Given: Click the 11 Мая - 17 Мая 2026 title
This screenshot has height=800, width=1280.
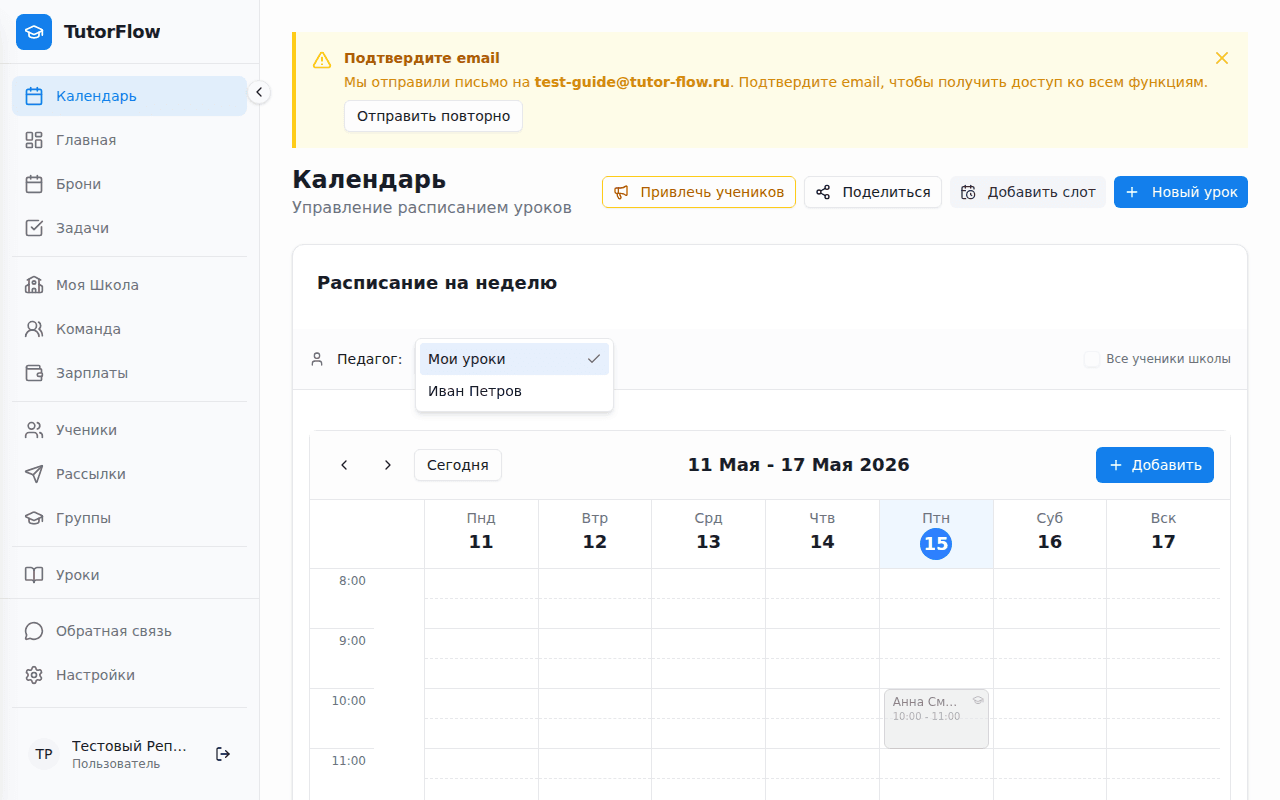Looking at the screenshot, I should point(799,465).
